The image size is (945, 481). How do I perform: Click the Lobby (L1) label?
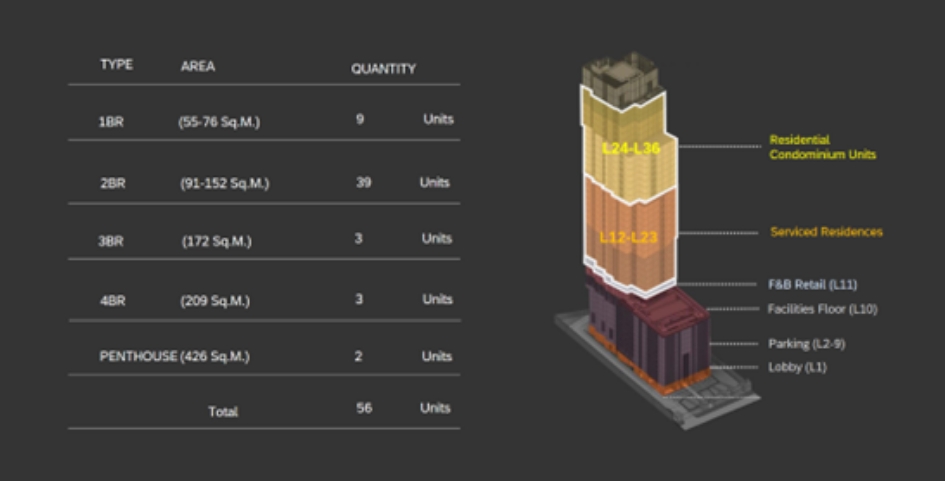tap(797, 367)
